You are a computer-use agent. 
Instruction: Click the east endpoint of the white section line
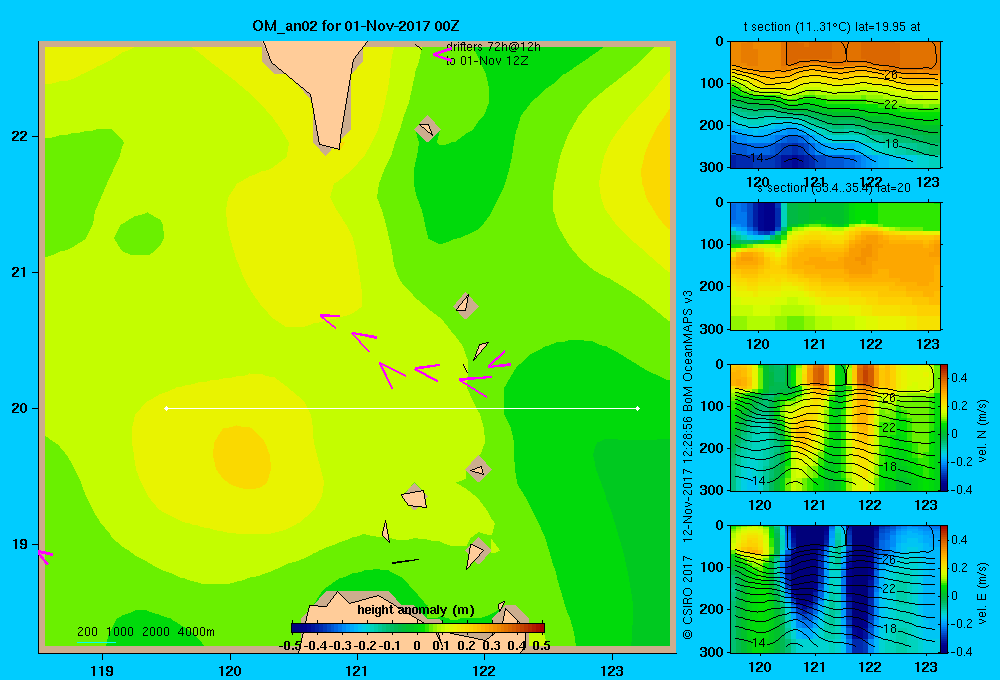[x=638, y=408]
